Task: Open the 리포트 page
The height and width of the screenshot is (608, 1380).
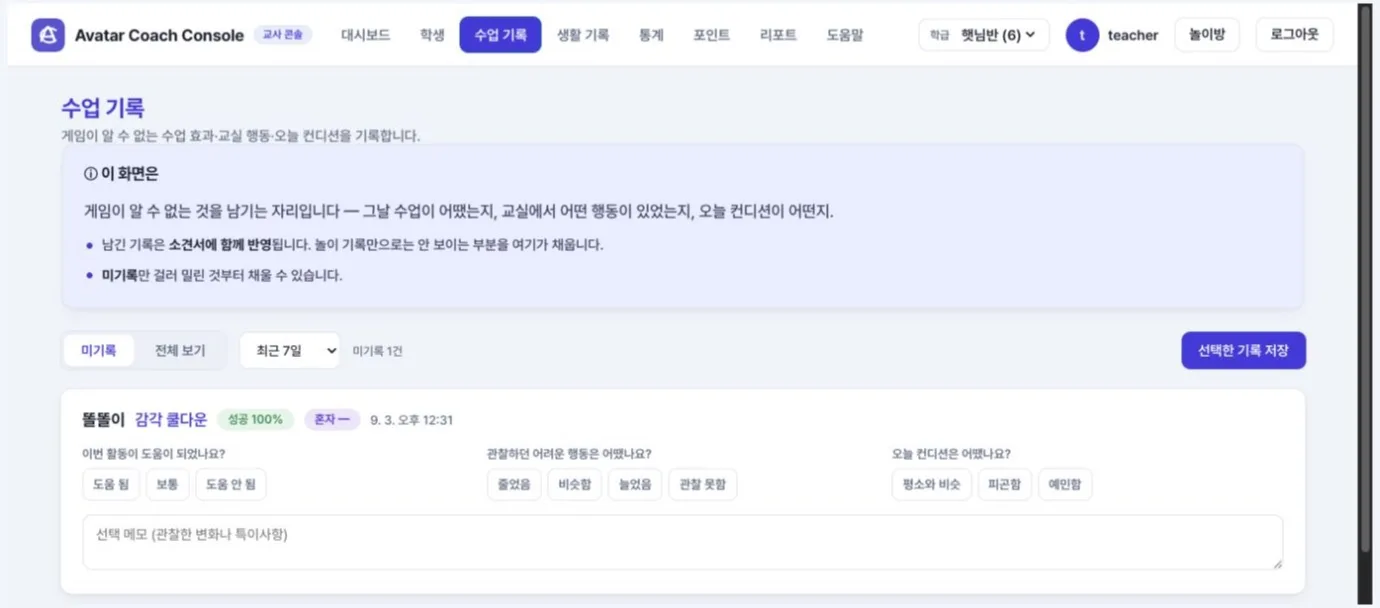Action: [x=778, y=35]
